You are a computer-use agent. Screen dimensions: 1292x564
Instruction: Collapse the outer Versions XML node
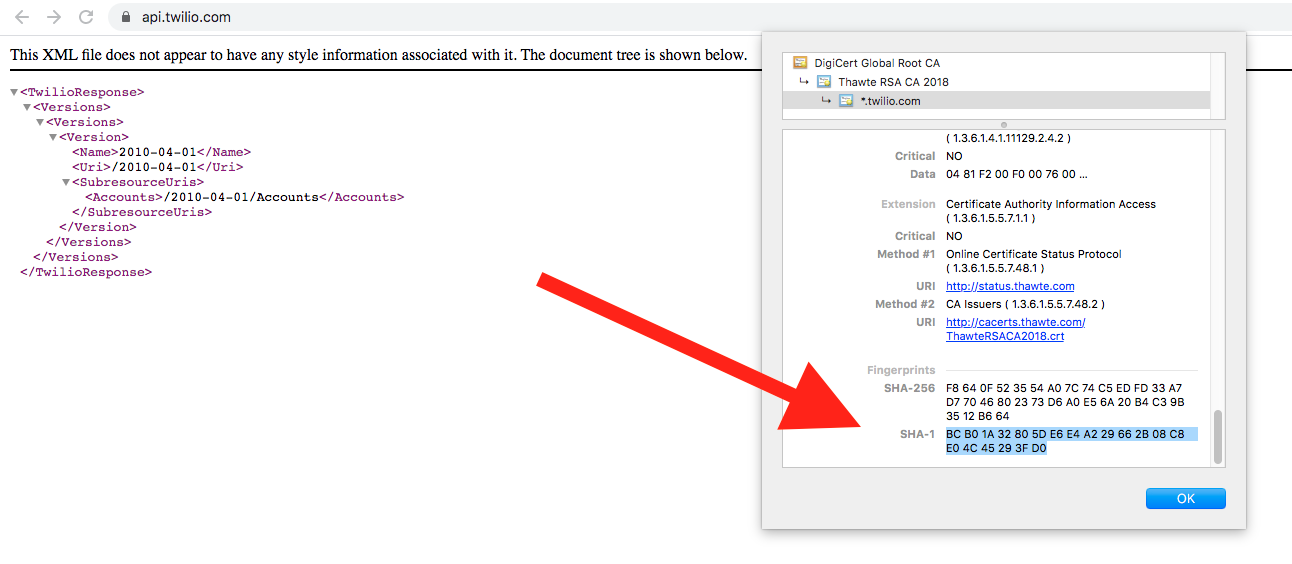pyautogui.click(x=27, y=107)
